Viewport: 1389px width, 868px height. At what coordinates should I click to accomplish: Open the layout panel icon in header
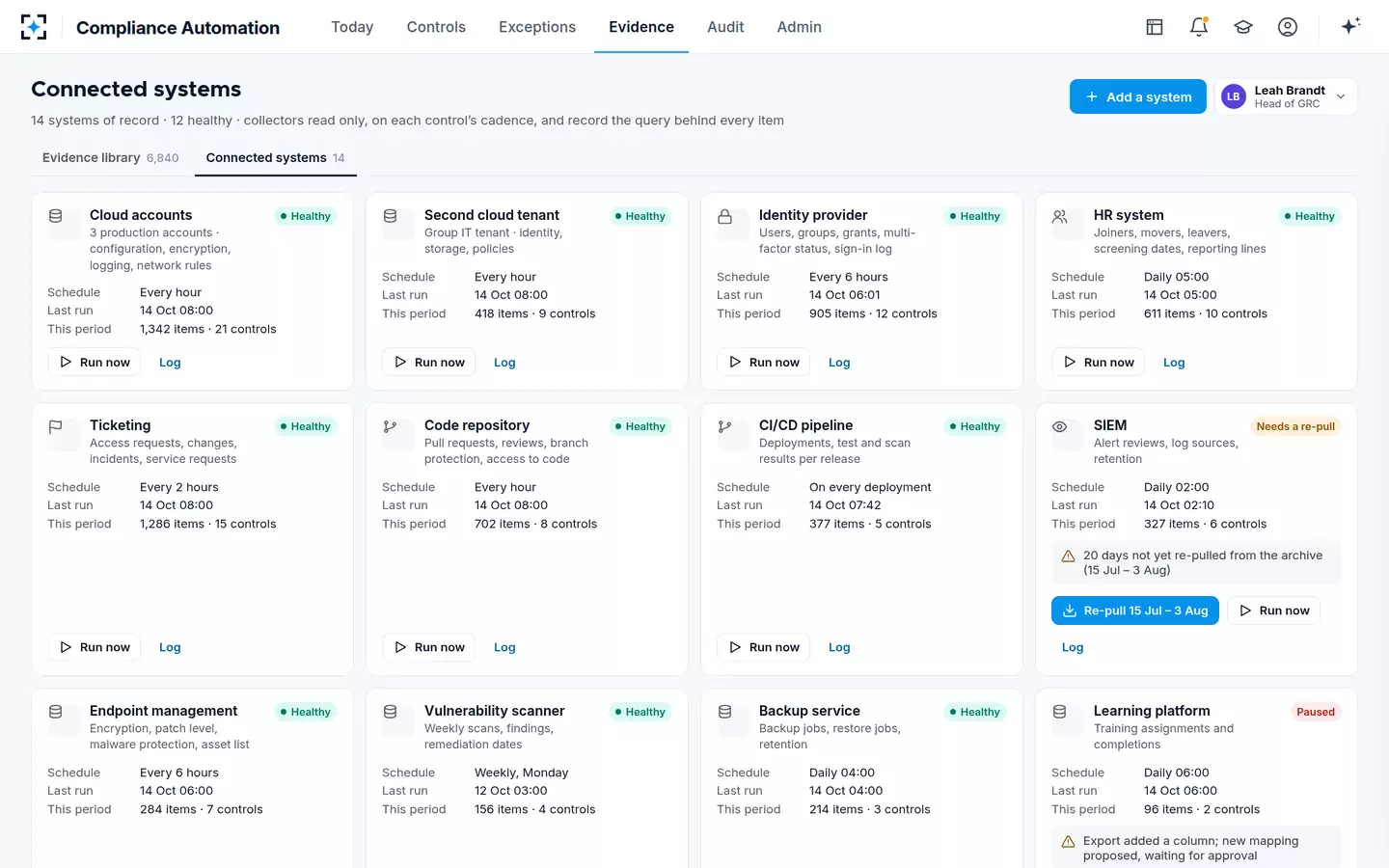(x=1155, y=27)
